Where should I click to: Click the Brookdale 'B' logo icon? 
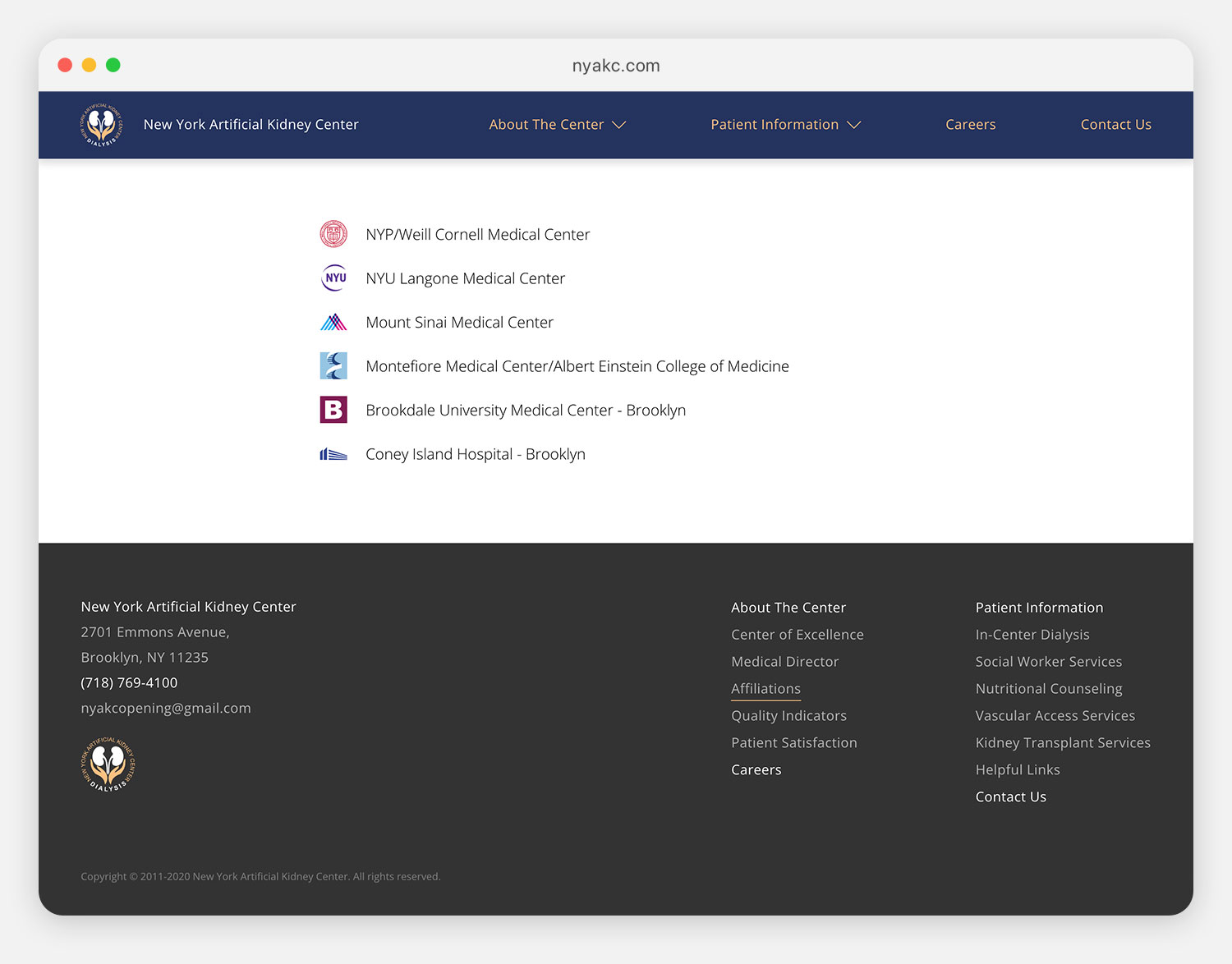pos(333,410)
